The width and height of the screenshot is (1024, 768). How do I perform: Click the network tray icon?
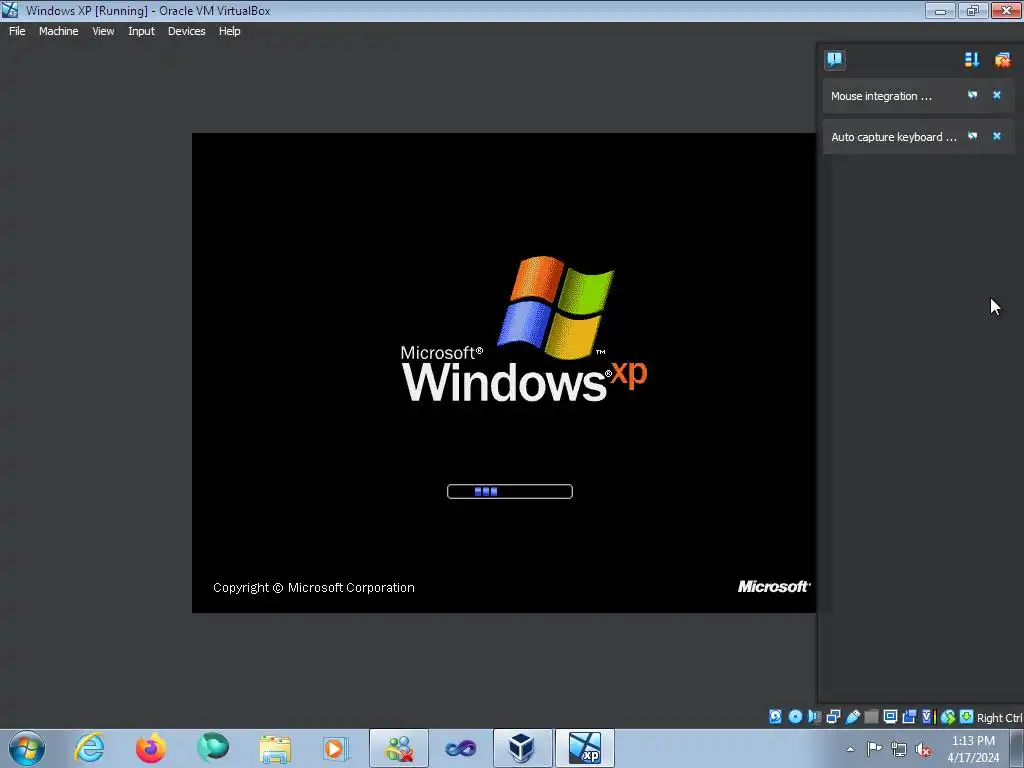(899, 749)
